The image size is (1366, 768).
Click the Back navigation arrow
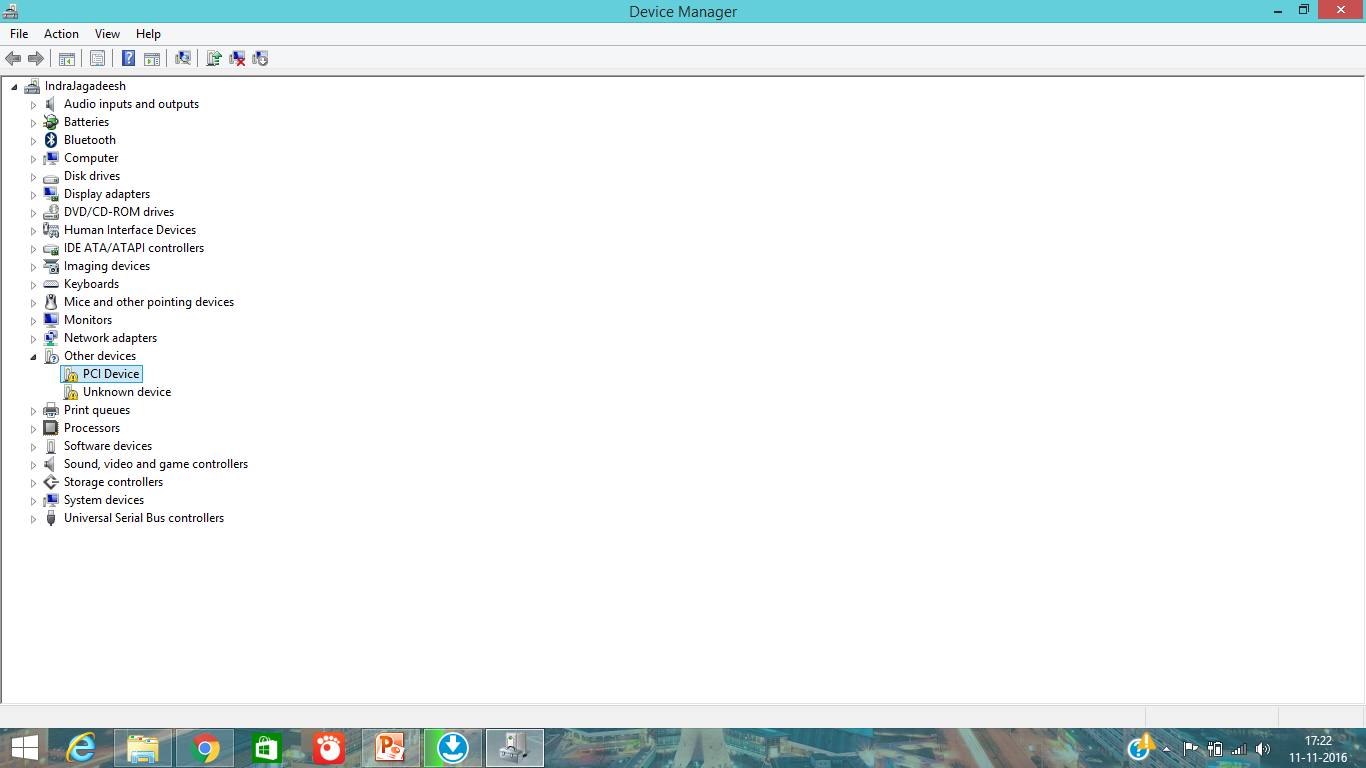coord(13,58)
